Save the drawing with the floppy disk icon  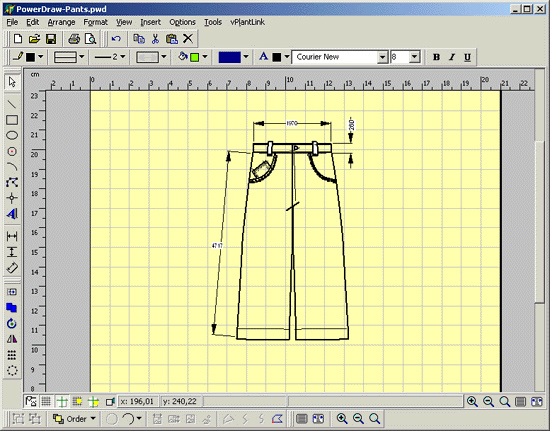tap(51, 39)
